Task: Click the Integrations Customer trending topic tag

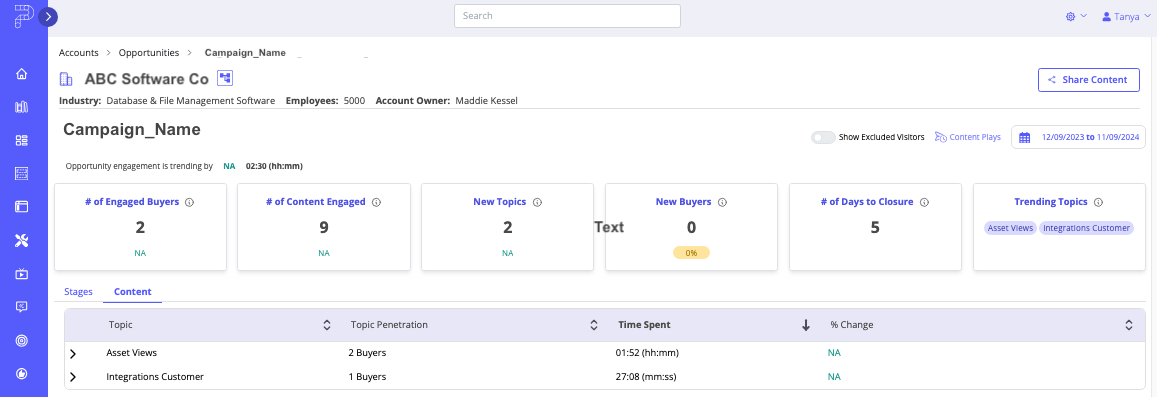Action: (1086, 228)
